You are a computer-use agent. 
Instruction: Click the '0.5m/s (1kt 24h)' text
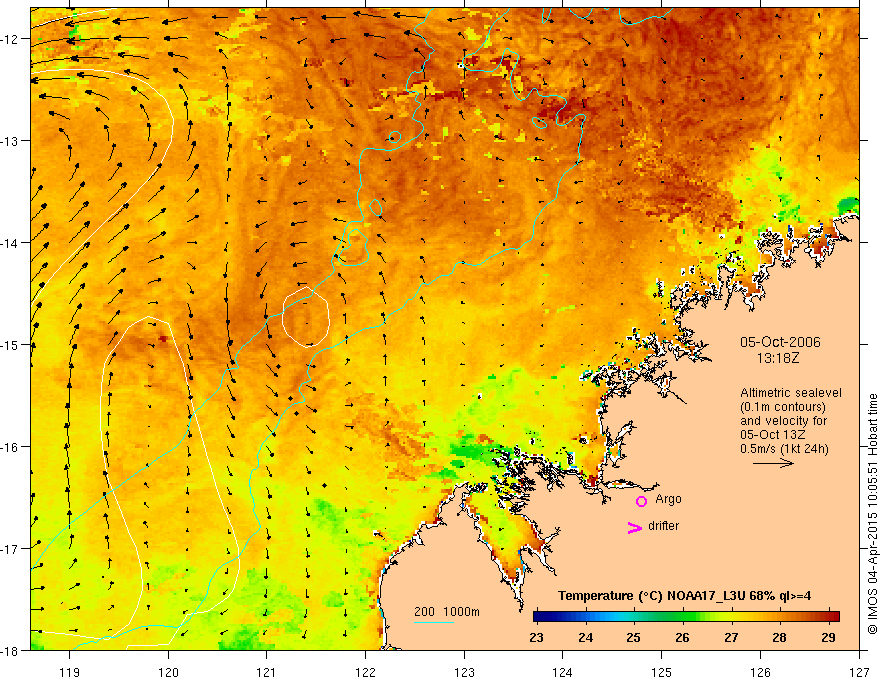[784, 449]
